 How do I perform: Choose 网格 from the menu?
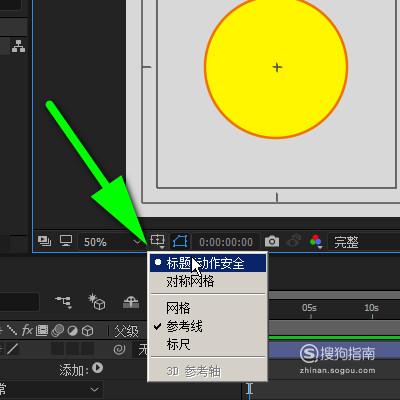208,308
